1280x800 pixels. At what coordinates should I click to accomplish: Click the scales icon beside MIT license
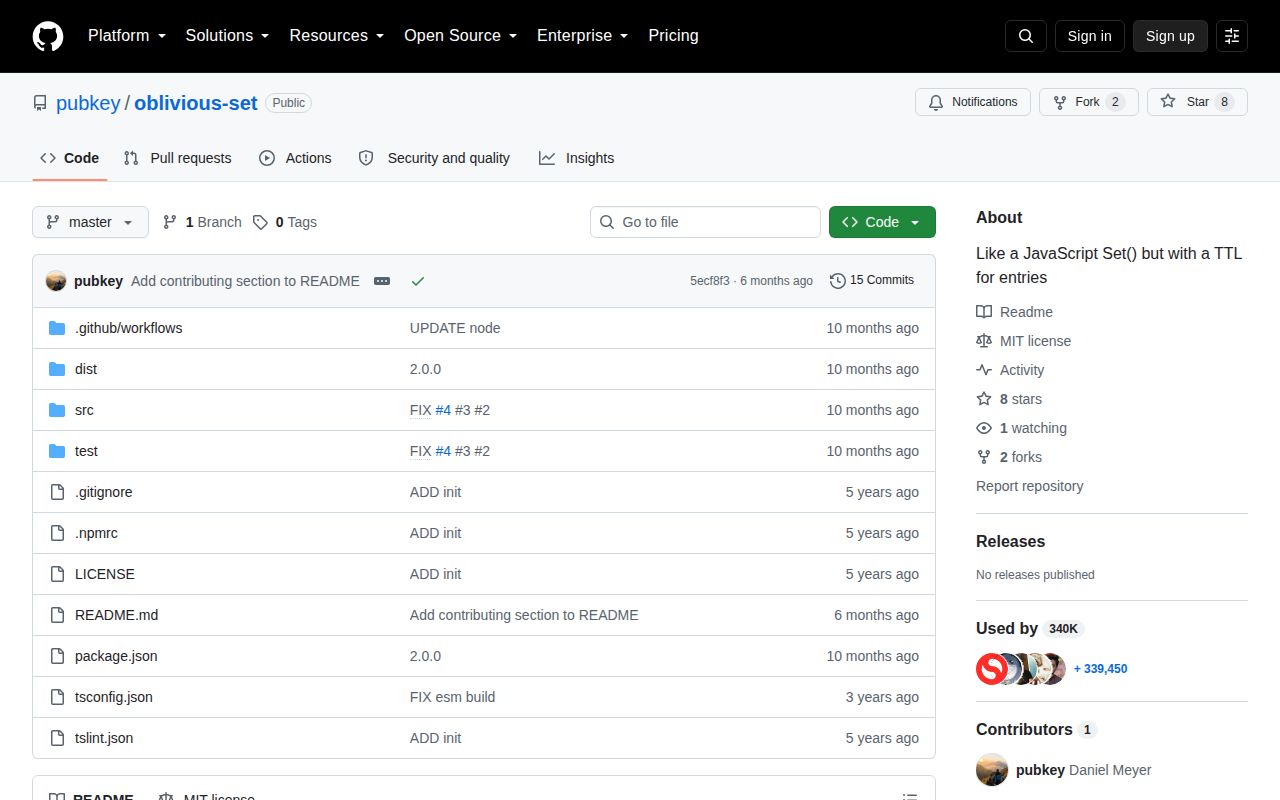point(984,341)
